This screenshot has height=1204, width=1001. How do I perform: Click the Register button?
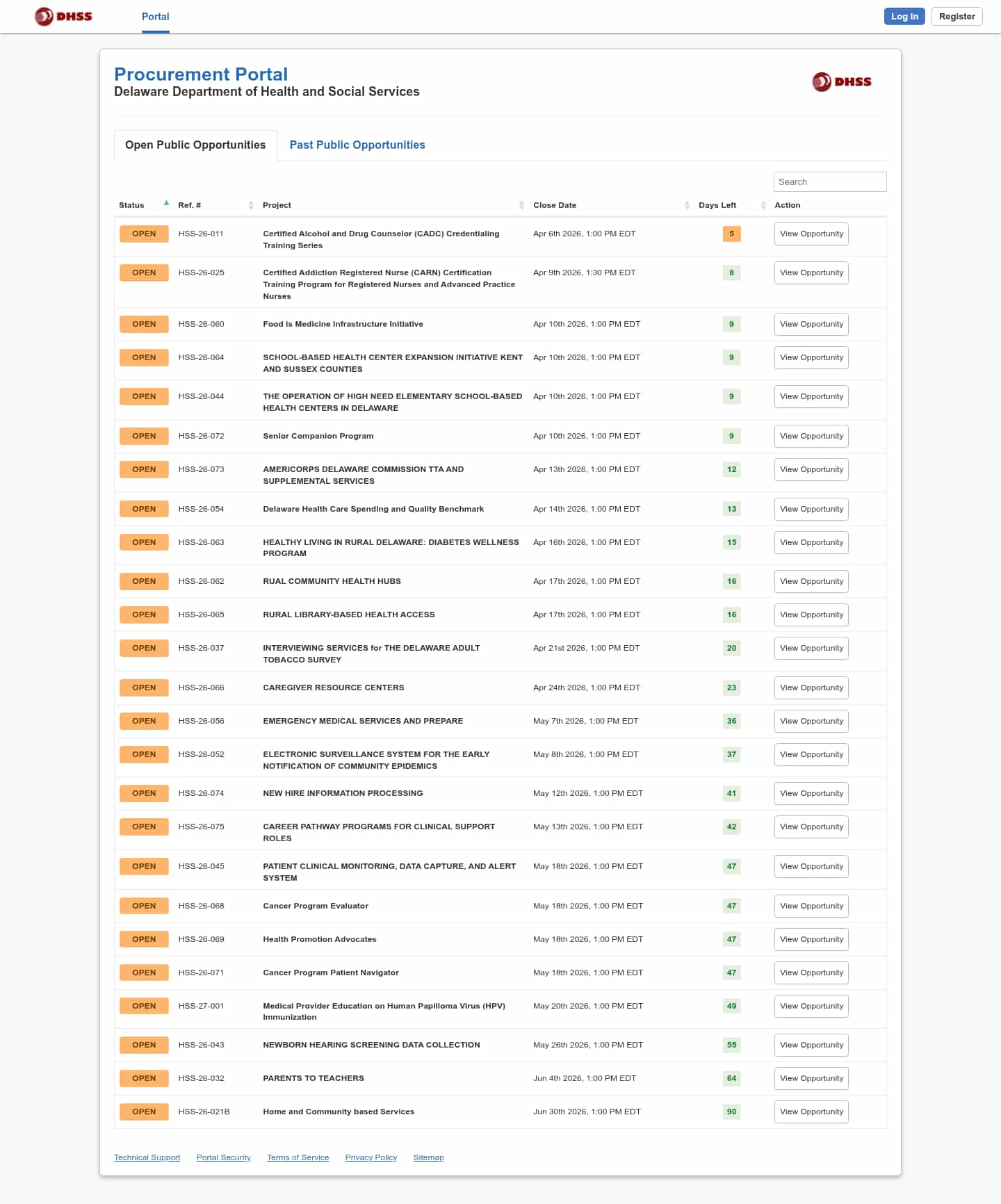pos(957,17)
